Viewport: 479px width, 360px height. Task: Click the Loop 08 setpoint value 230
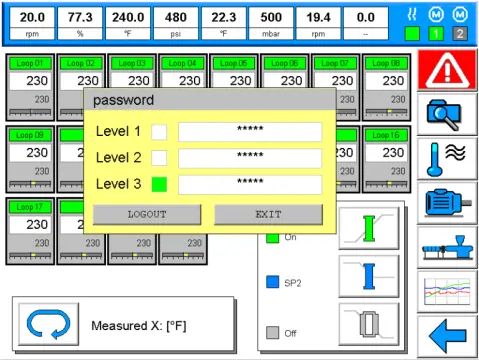(x=386, y=81)
